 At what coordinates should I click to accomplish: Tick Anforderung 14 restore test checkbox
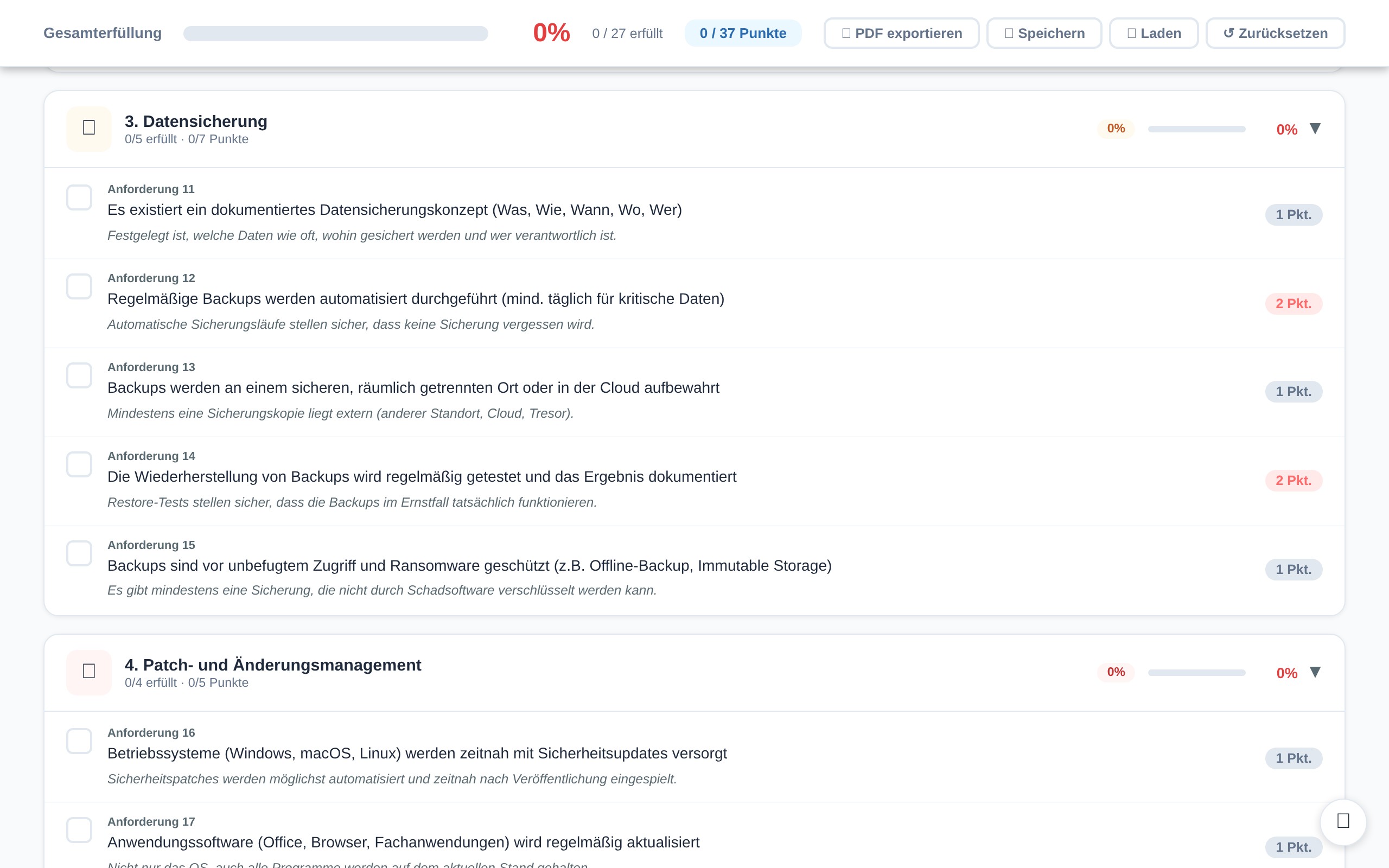[x=79, y=464]
